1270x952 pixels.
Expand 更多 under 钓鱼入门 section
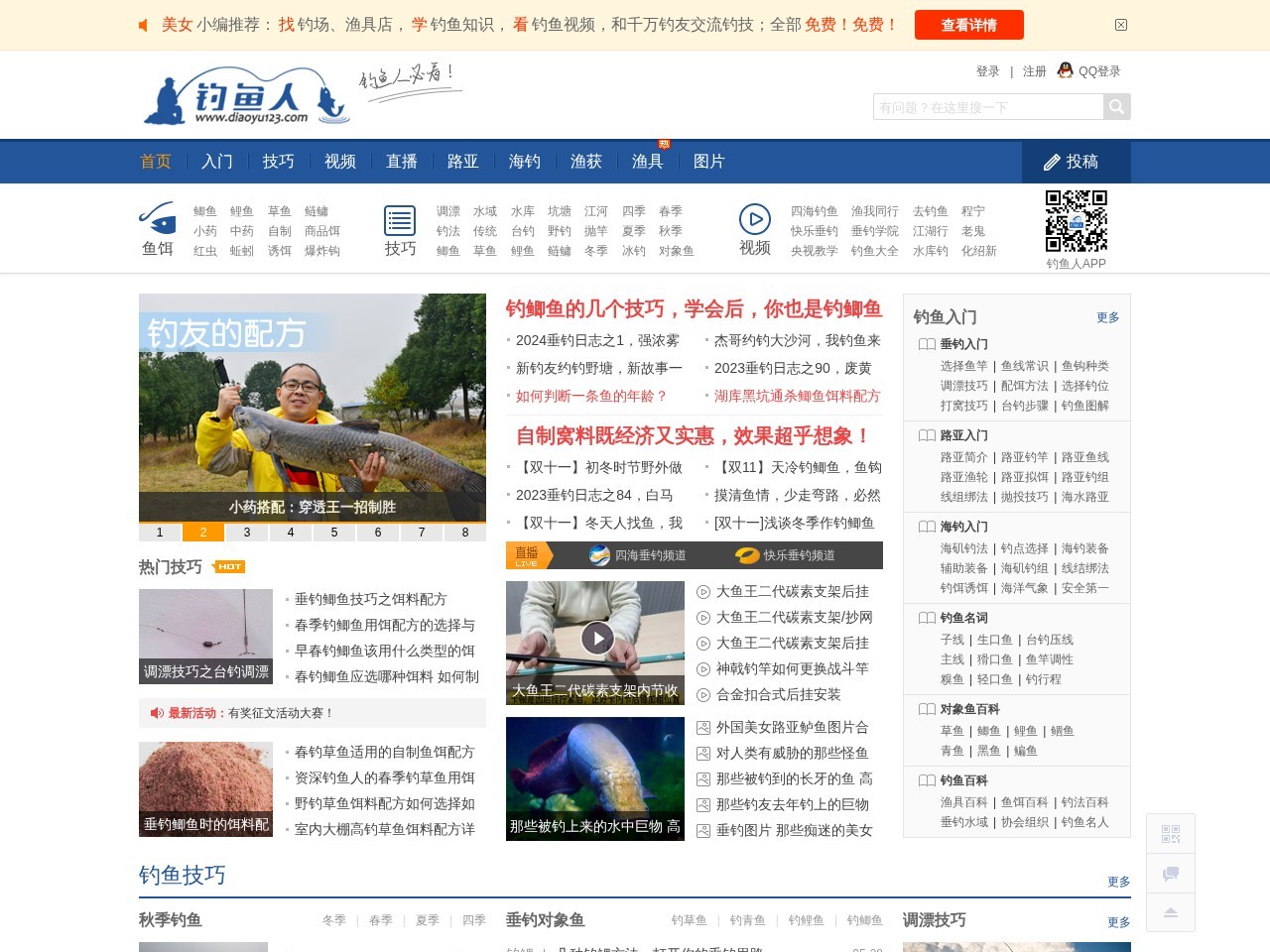tap(1108, 317)
